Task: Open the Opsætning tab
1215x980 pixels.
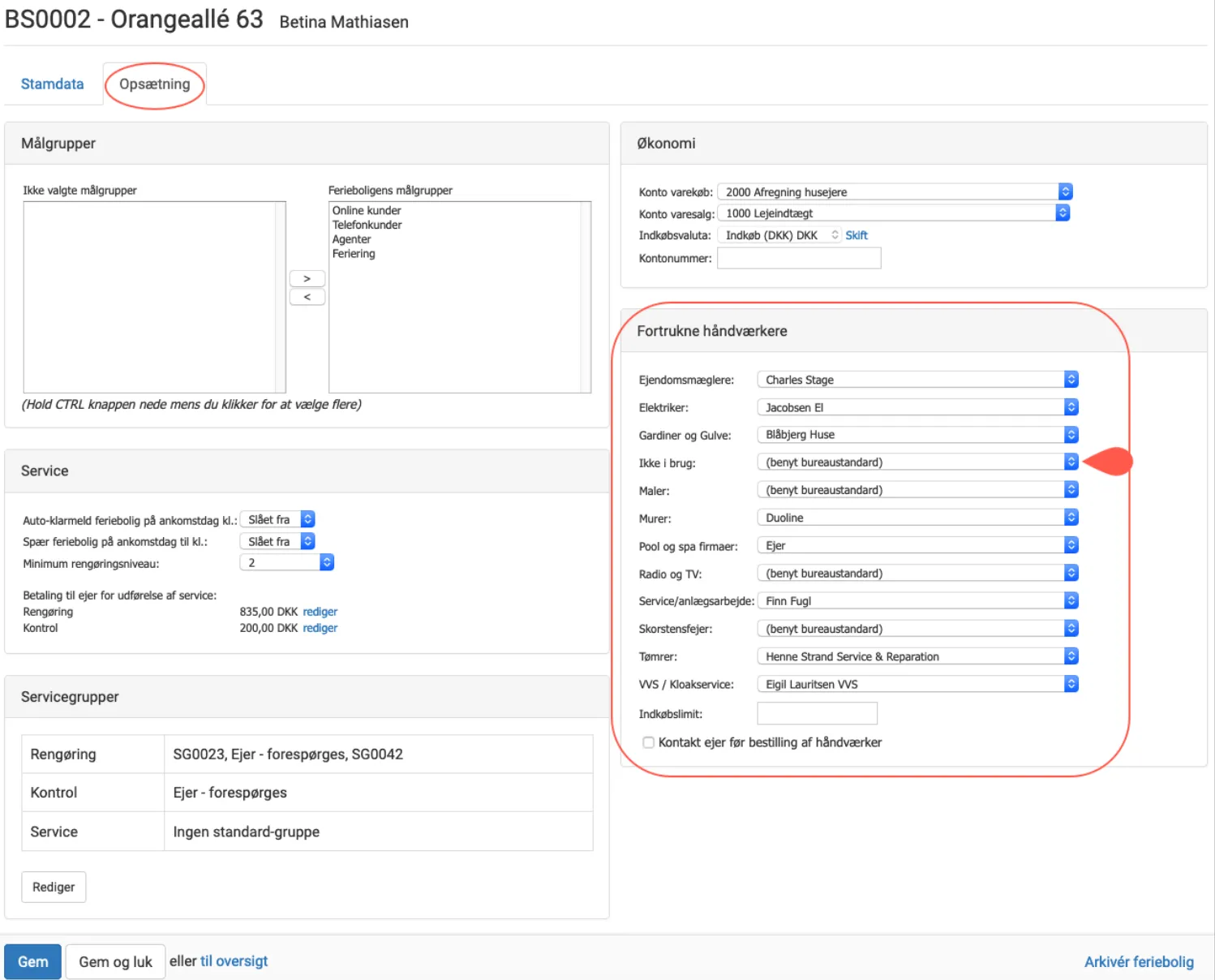Action: click(x=154, y=84)
